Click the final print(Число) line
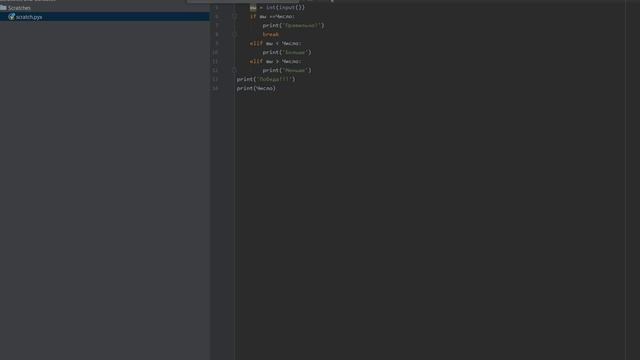The image size is (640, 360). coord(256,88)
